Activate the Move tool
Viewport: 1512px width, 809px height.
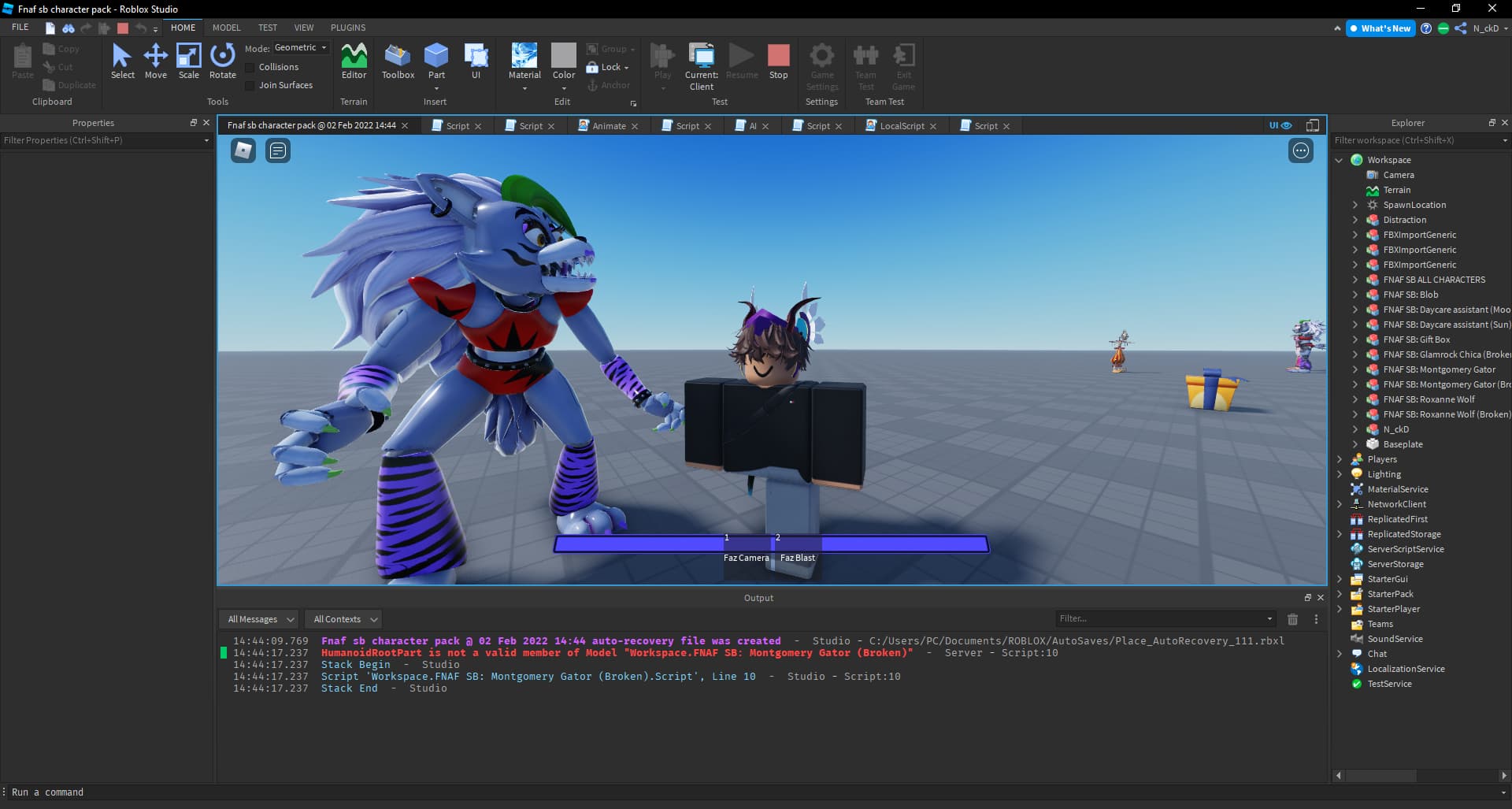click(x=155, y=61)
